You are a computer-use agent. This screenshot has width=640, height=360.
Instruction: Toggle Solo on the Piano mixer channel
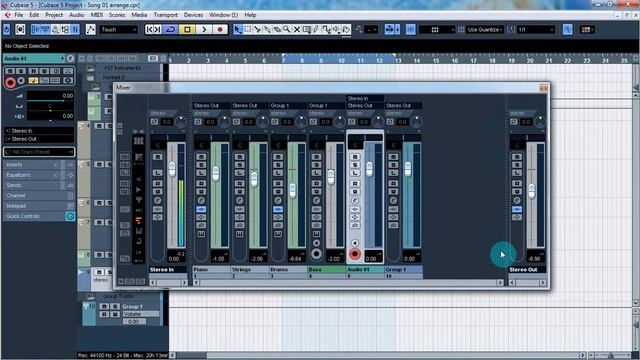coord(201,165)
